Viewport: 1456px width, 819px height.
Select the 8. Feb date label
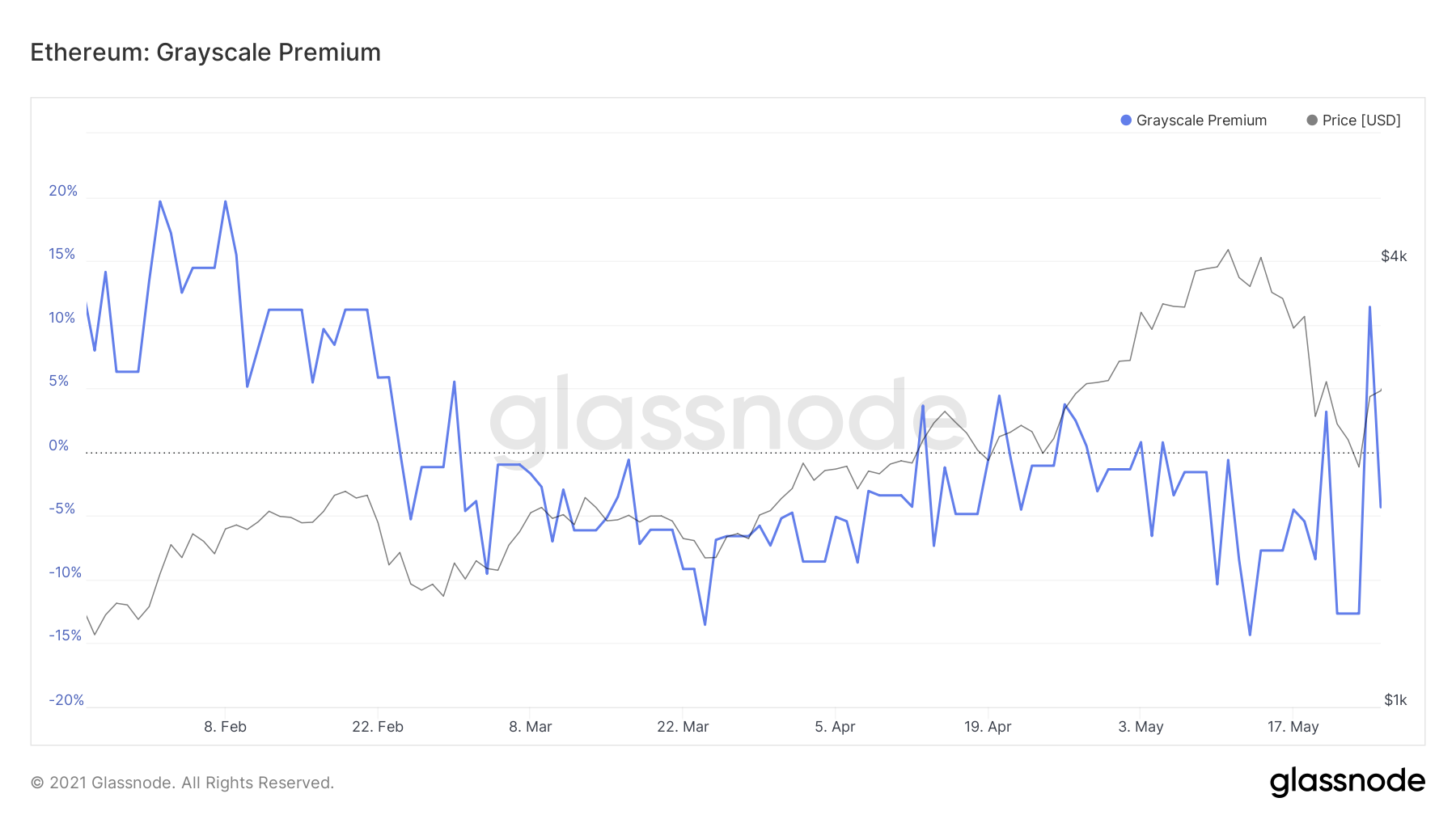click(225, 727)
